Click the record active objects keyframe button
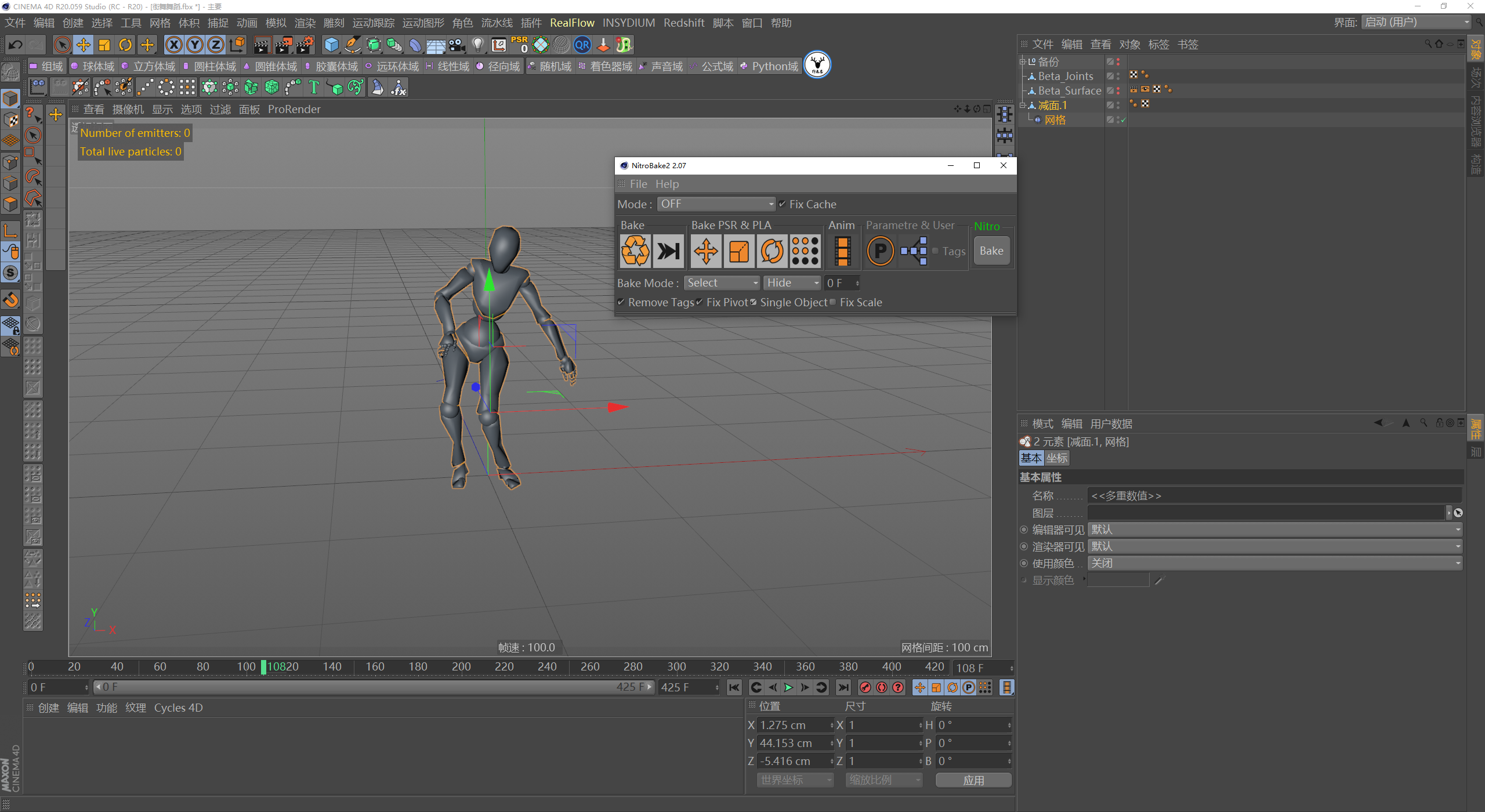1485x812 pixels. 865,687
